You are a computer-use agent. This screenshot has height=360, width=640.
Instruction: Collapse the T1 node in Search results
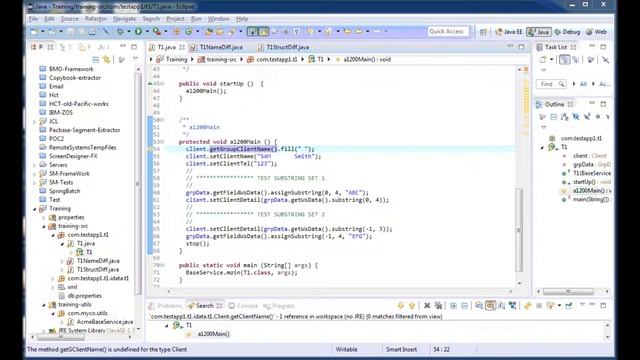coord(167,325)
